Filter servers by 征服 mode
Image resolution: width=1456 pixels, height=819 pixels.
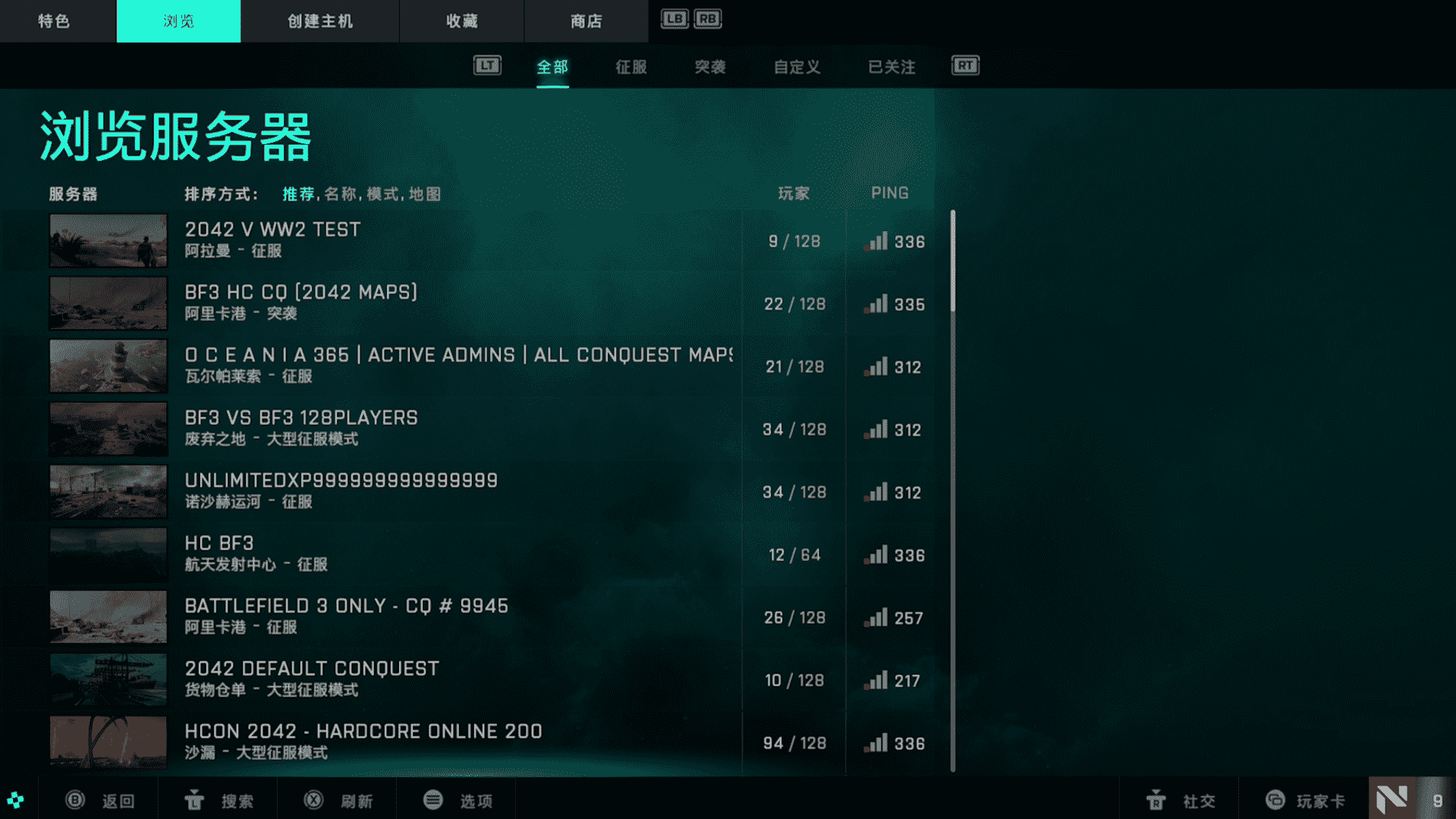[631, 67]
